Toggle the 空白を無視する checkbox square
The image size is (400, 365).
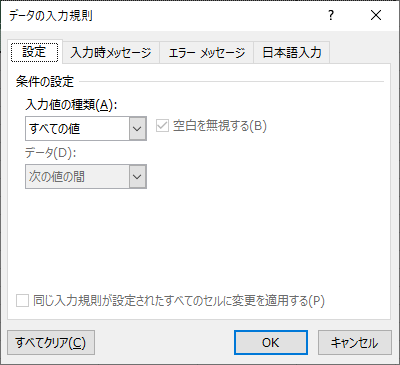[x=162, y=126]
